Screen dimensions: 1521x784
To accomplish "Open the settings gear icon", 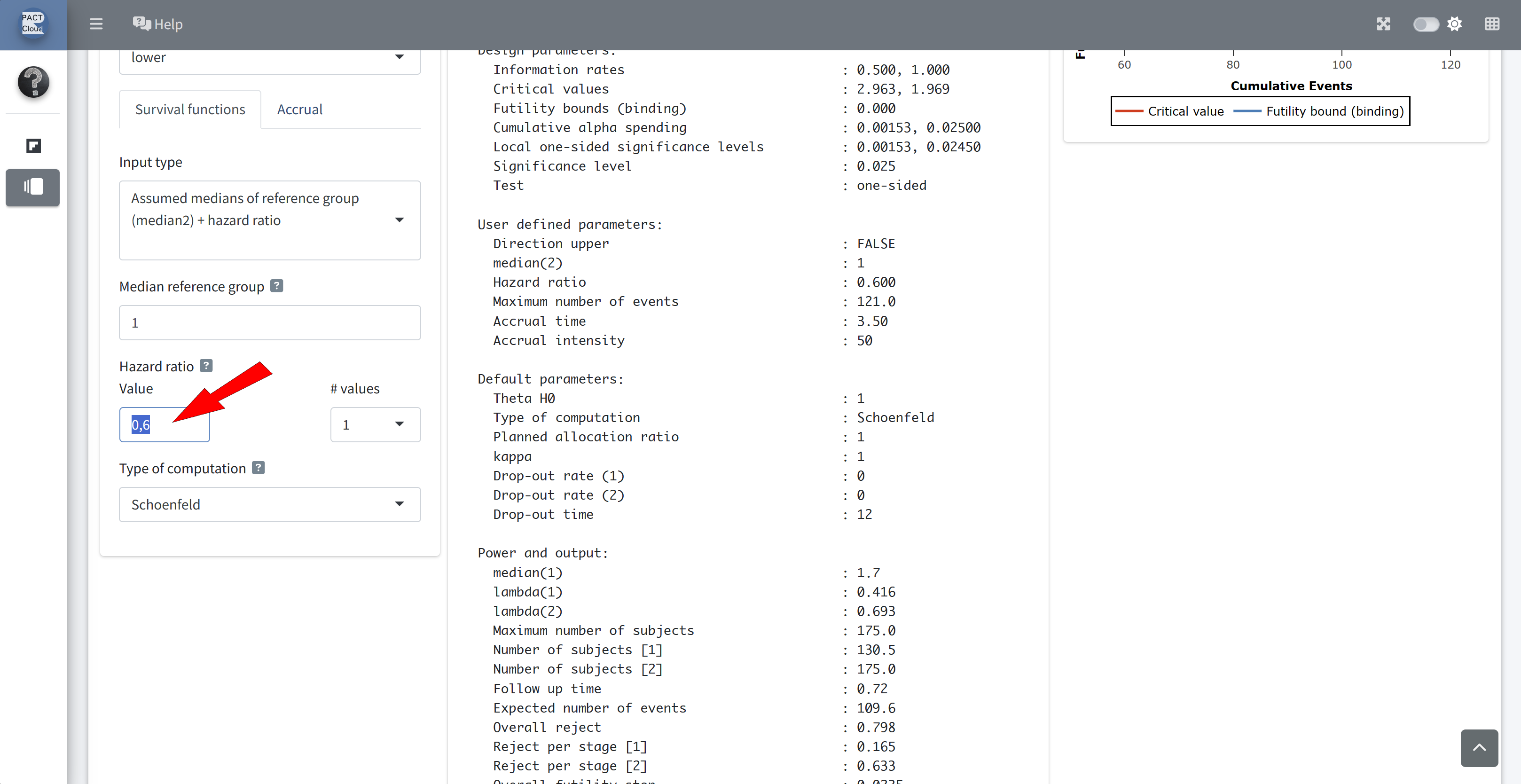I will coord(1455,24).
